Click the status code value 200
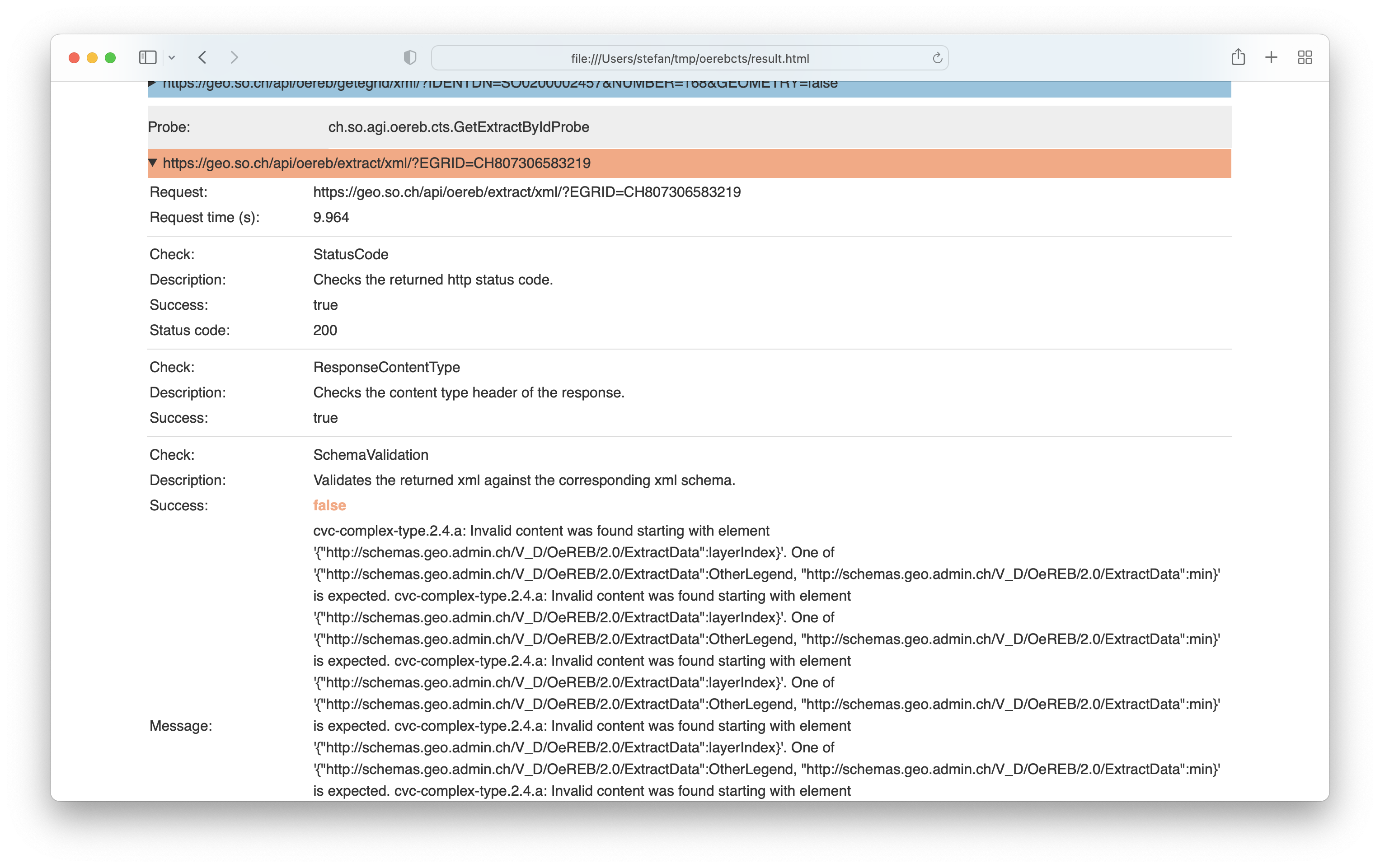 point(325,331)
